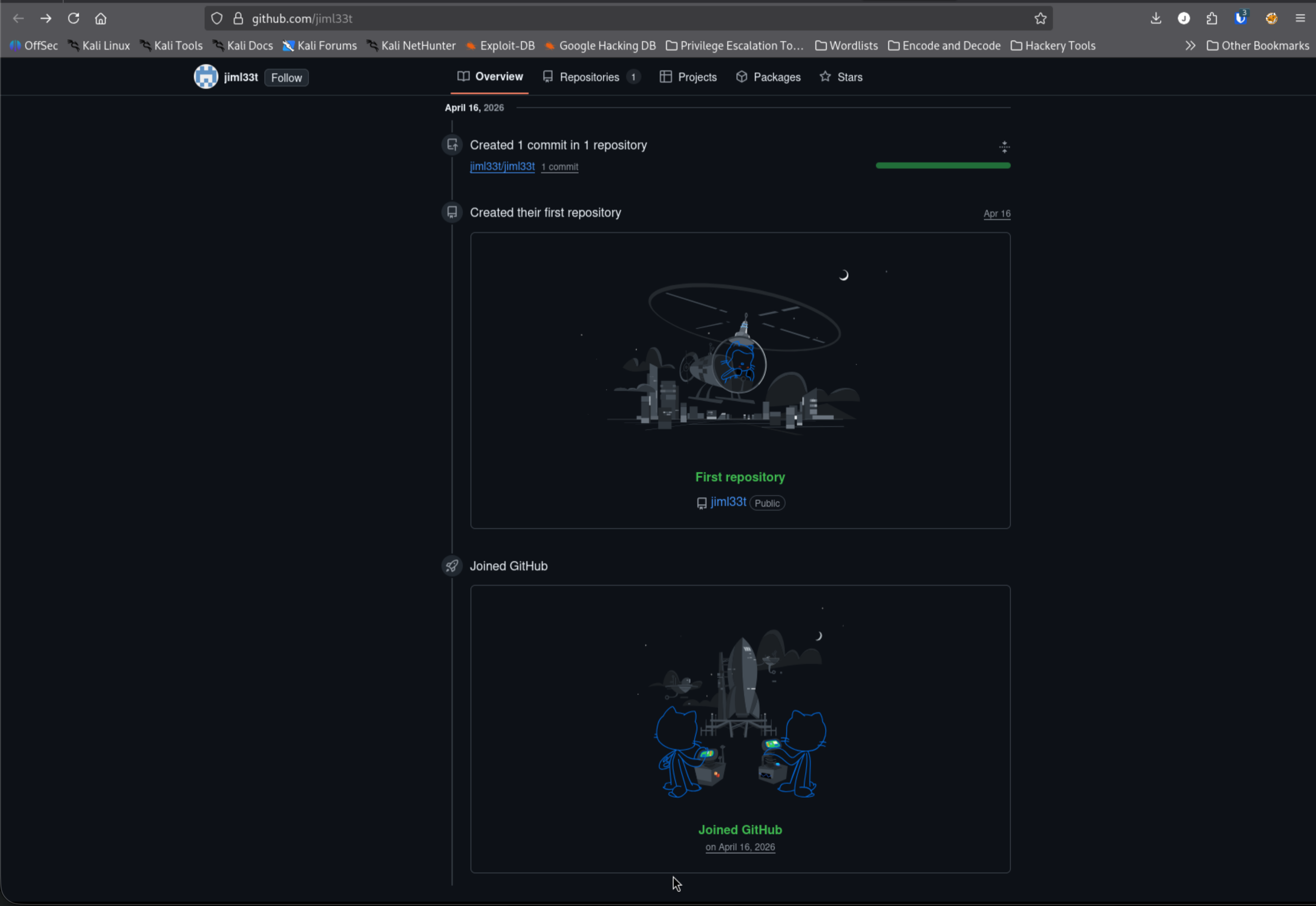Image resolution: width=1316 pixels, height=906 pixels.
Task: Click the Created their first repository heading
Action: pos(545,212)
